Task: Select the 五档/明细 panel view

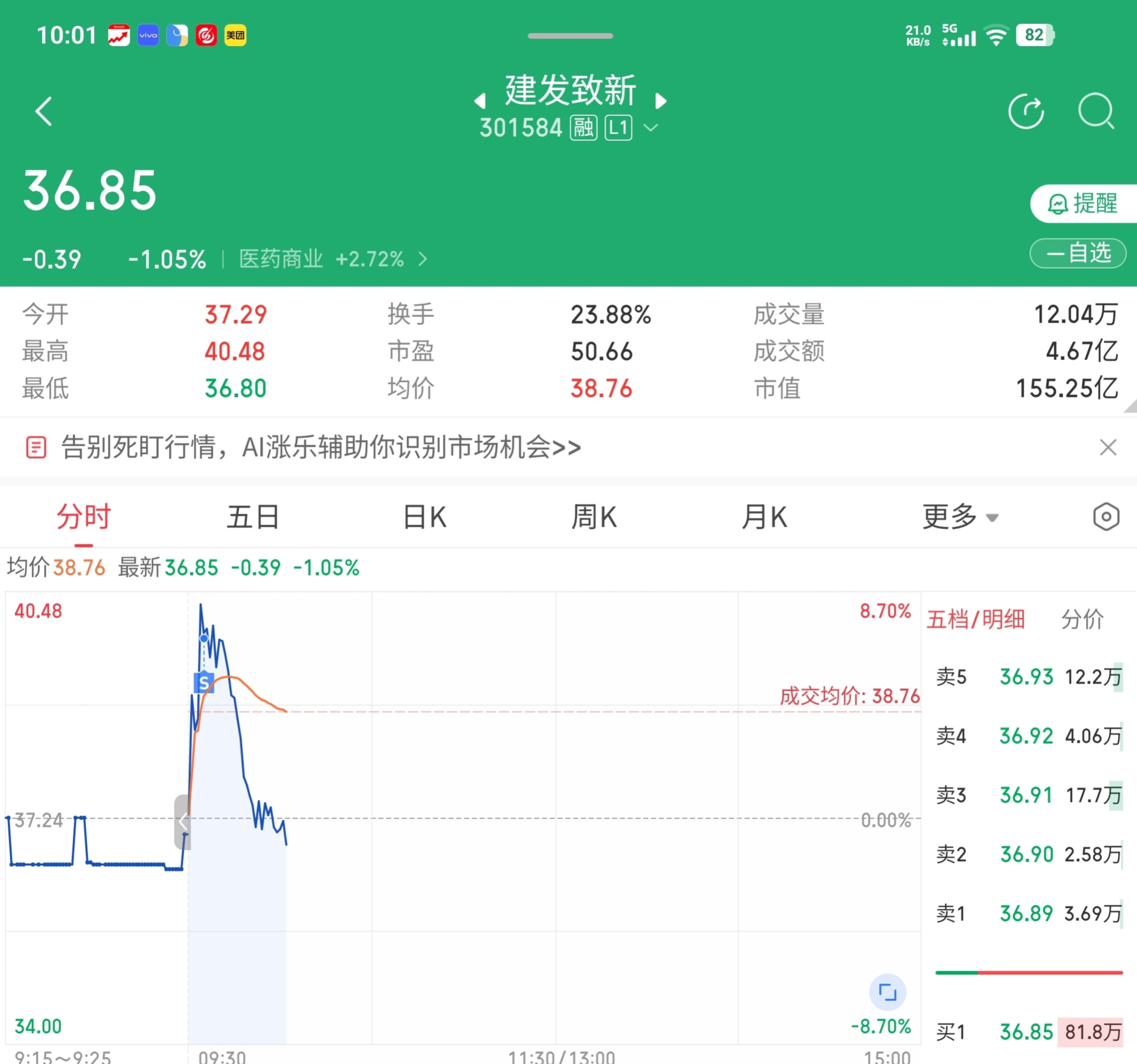Action: (976, 619)
